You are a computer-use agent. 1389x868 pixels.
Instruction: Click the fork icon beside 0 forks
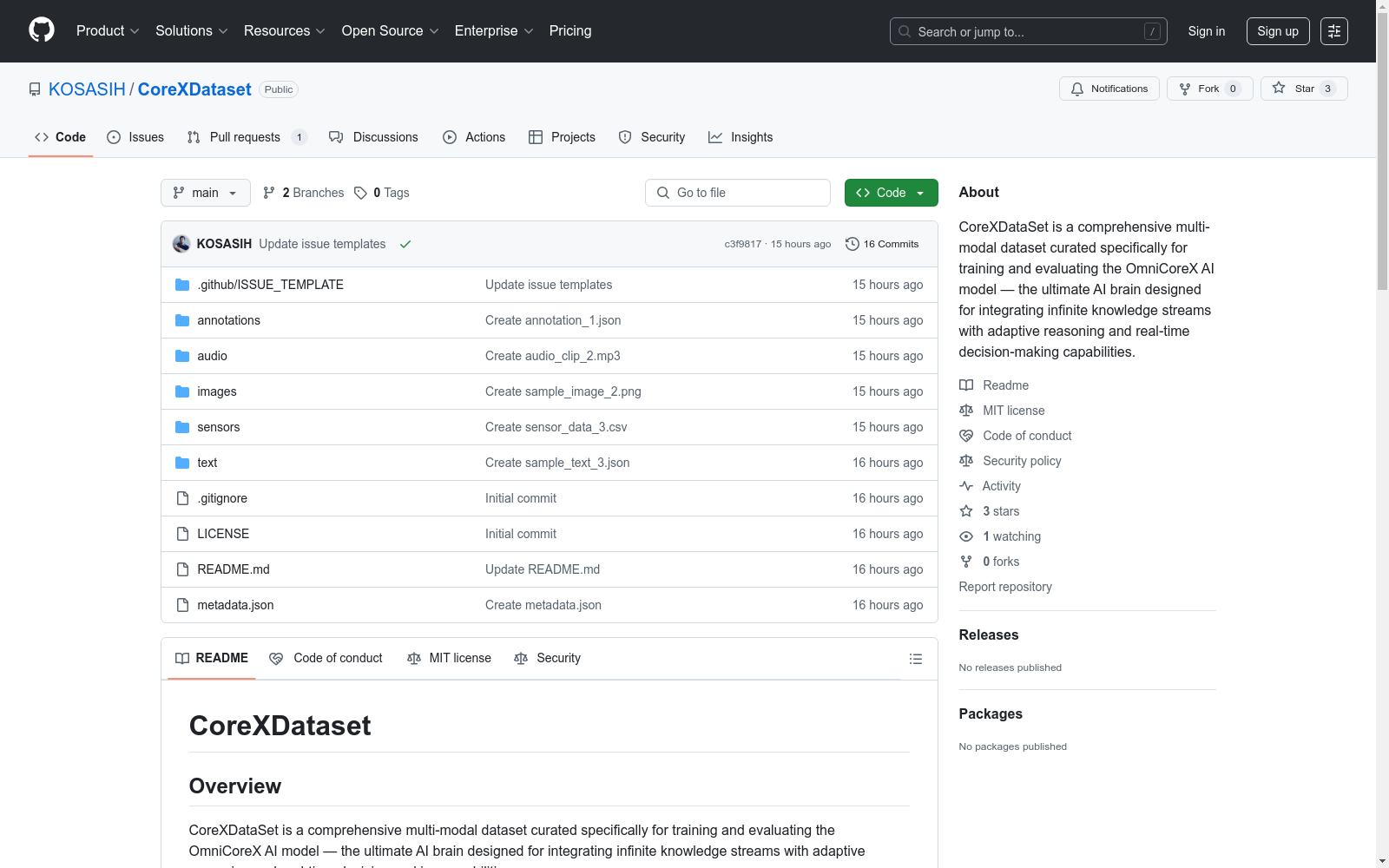966,562
